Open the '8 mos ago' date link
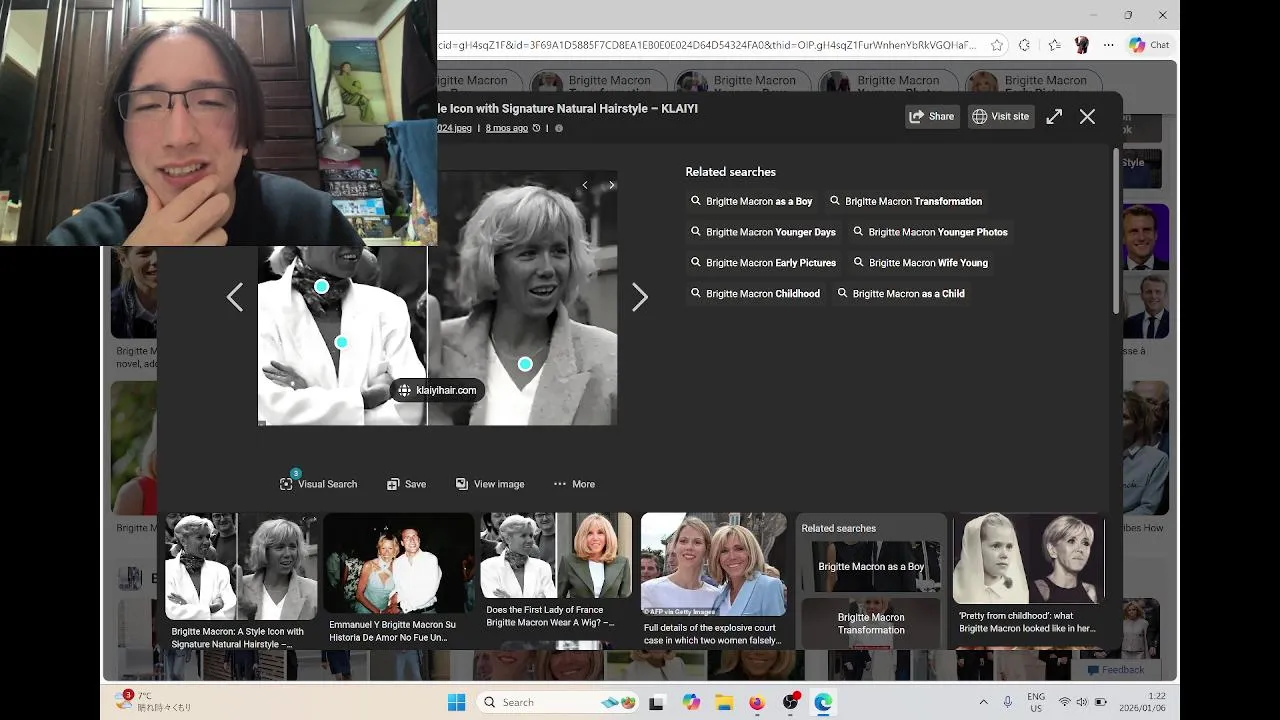1280x720 pixels. point(506,128)
